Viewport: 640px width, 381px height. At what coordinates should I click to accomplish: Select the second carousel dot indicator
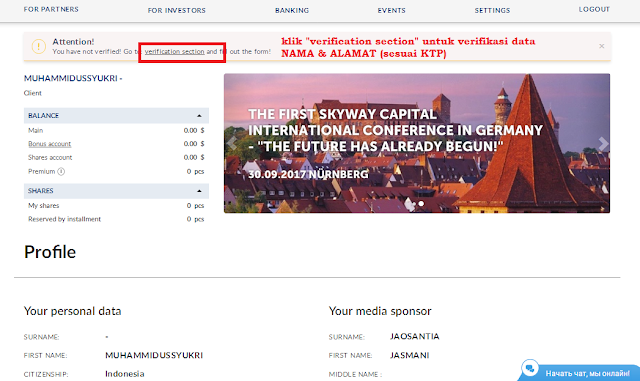tap(421, 203)
